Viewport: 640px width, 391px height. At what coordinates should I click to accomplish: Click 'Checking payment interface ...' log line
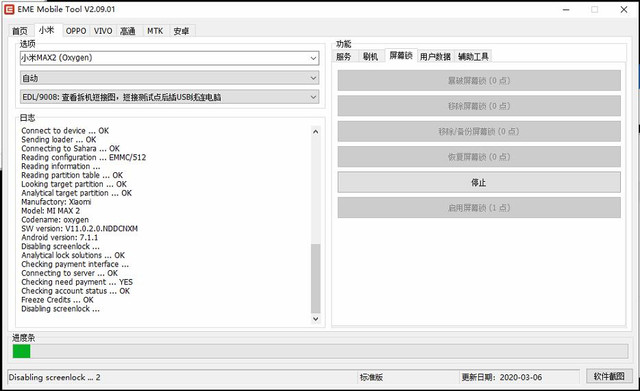pyautogui.click(x=75, y=264)
